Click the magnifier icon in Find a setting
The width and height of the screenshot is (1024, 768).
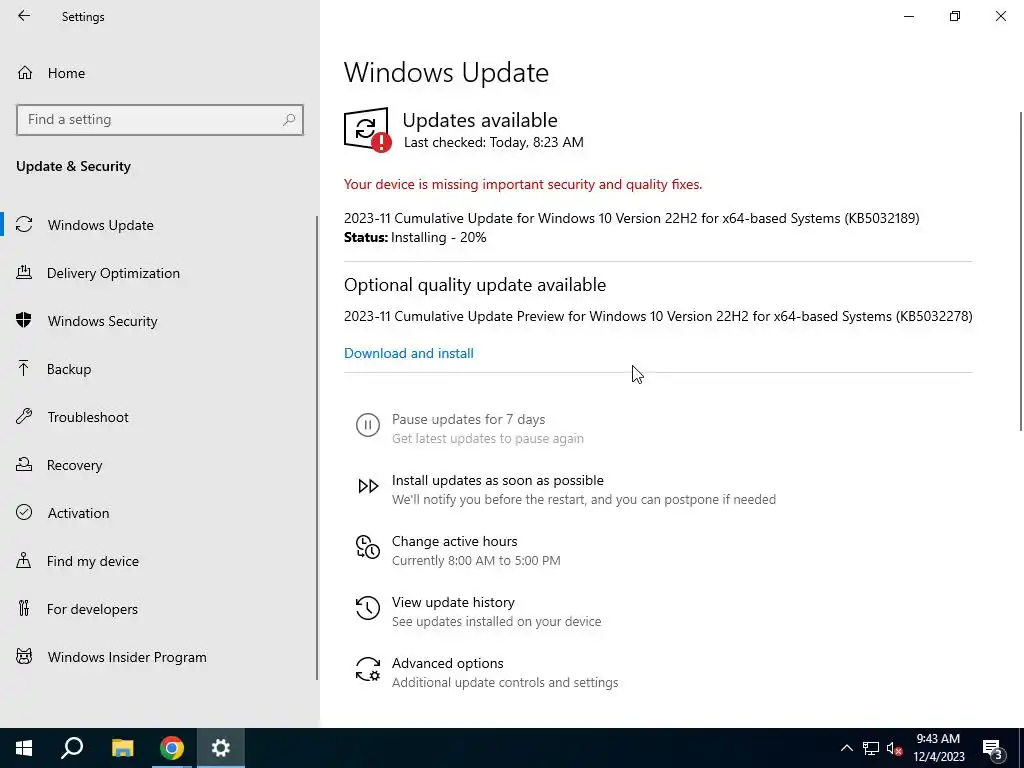pyautogui.click(x=289, y=120)
